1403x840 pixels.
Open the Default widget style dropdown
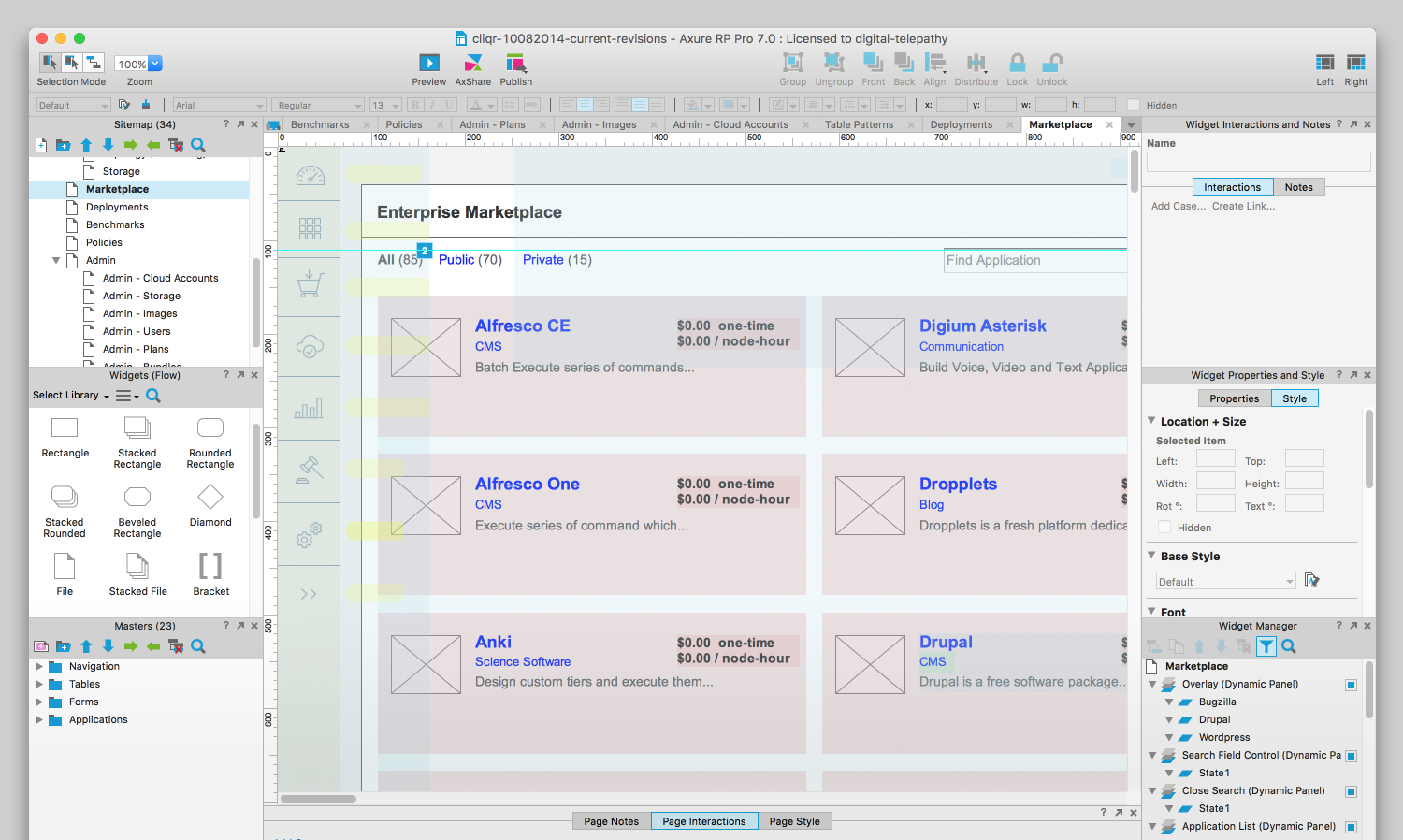[74, 105]
